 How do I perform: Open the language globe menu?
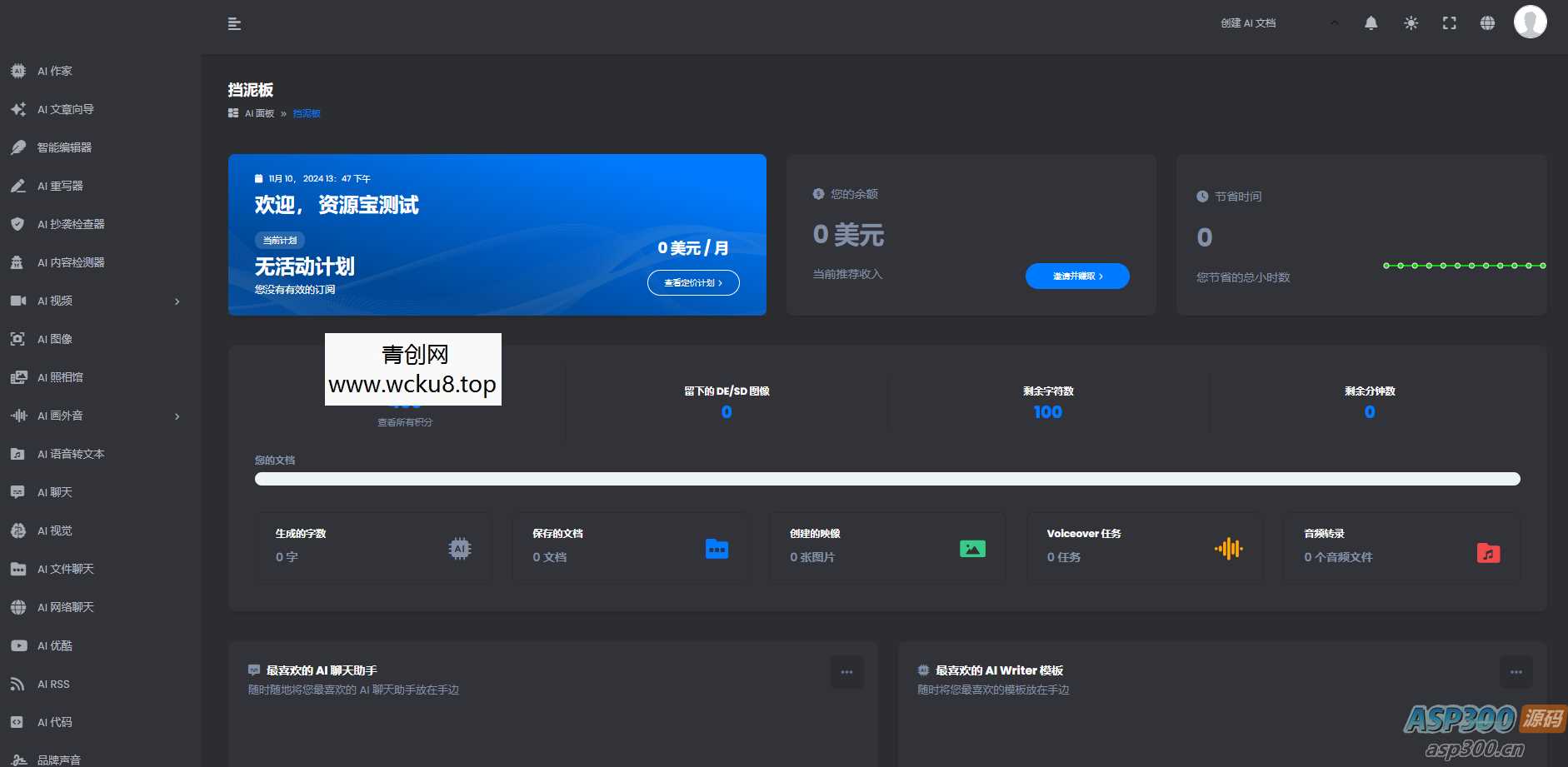(x=1487, y=23)
